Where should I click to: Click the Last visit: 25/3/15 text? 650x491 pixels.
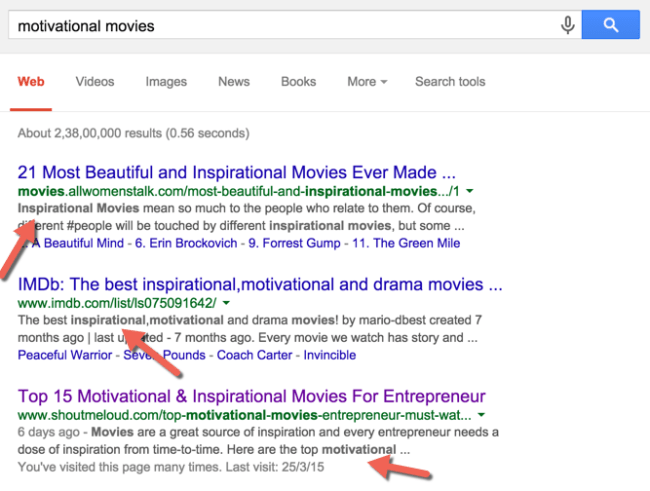pyautogui.click(x=275, y=467)
